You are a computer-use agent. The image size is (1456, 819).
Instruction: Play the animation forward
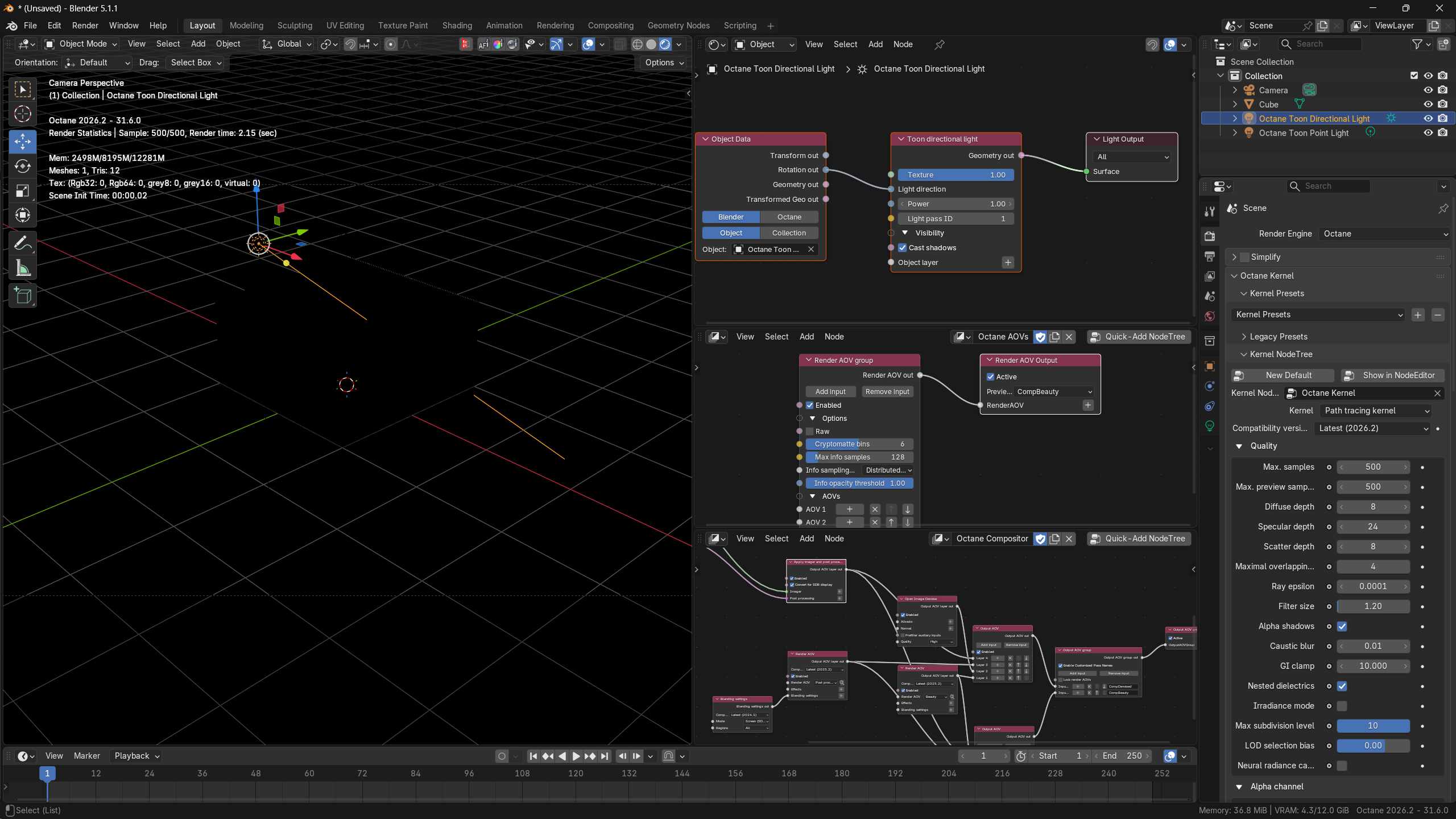576,756
